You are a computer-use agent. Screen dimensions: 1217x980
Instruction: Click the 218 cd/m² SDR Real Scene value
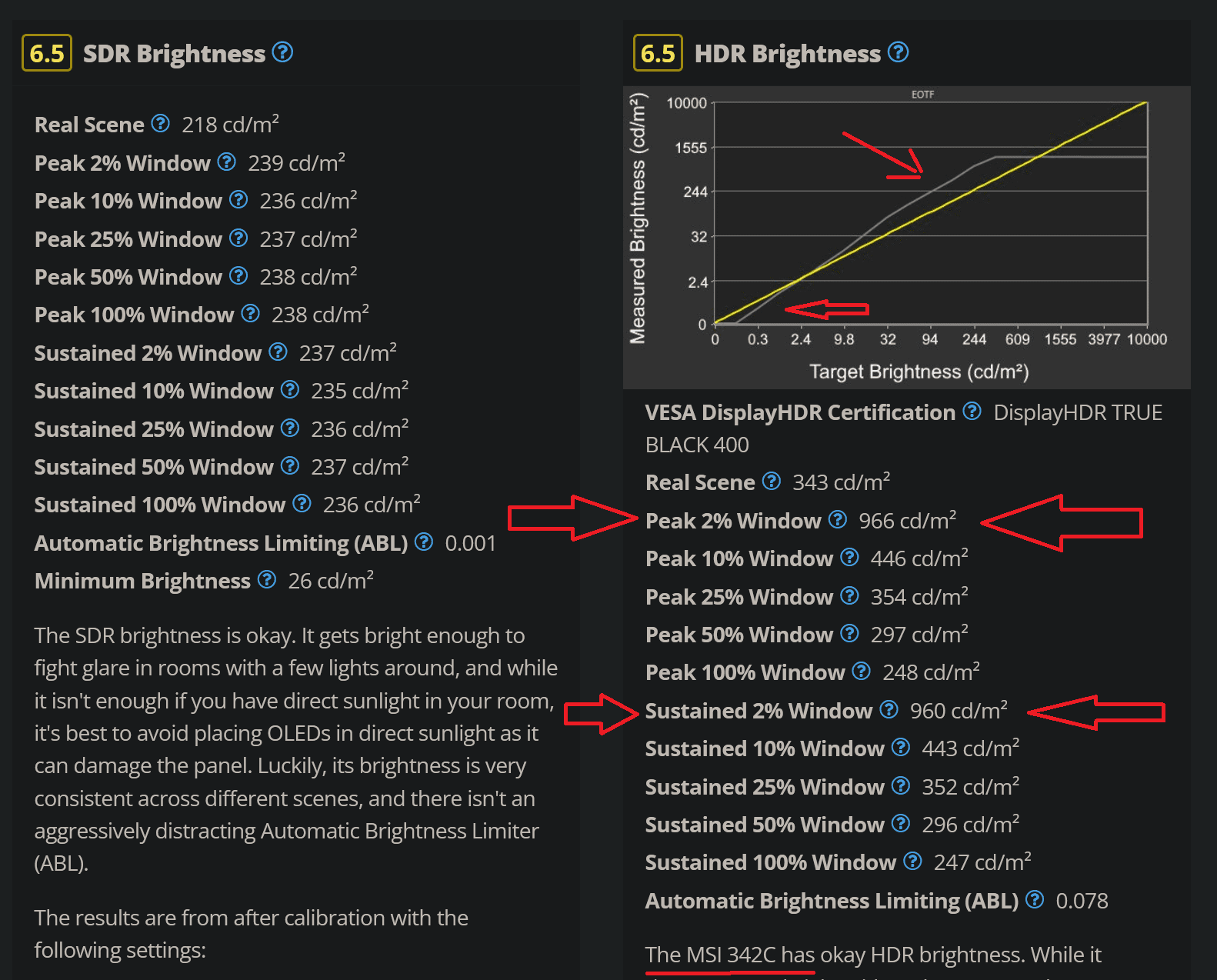(230, 125)
